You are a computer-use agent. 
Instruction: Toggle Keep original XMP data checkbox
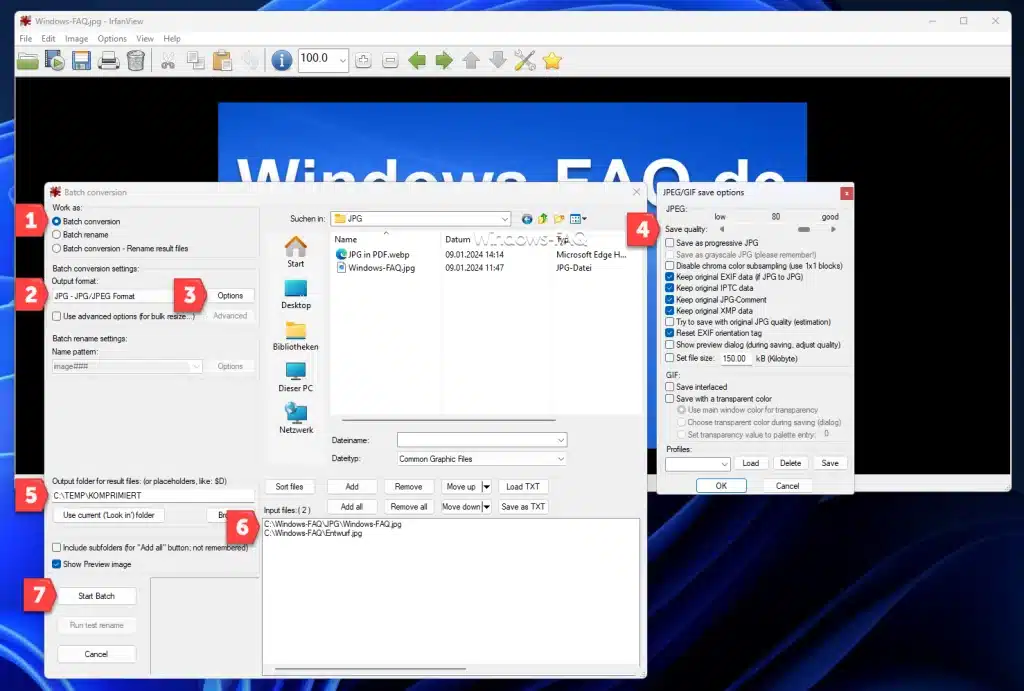[669, 311]
